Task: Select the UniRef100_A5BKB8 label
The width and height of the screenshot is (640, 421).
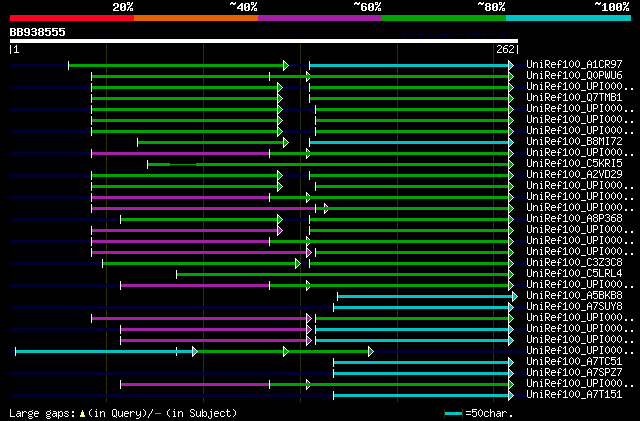Action: (574, 296)
